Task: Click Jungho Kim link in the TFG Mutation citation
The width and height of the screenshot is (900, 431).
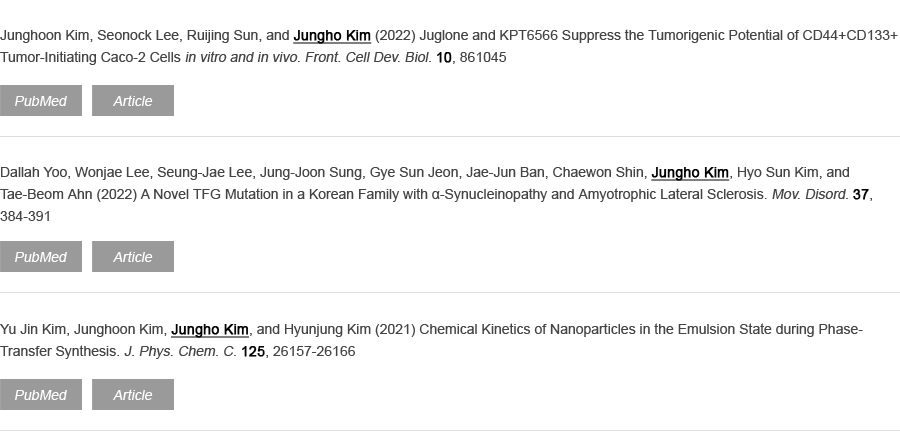Action: click(690, 173)
